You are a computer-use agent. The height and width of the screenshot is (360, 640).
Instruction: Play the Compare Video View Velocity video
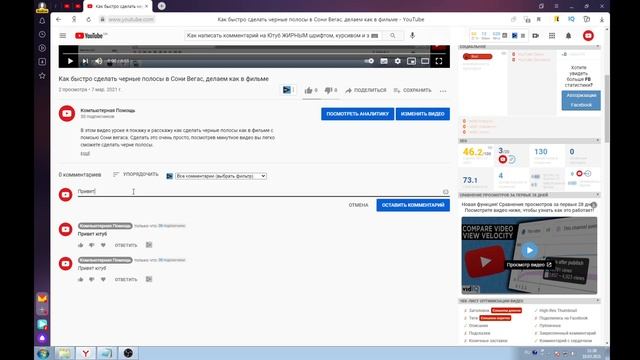pyautogui.click(x=529, y=250)
